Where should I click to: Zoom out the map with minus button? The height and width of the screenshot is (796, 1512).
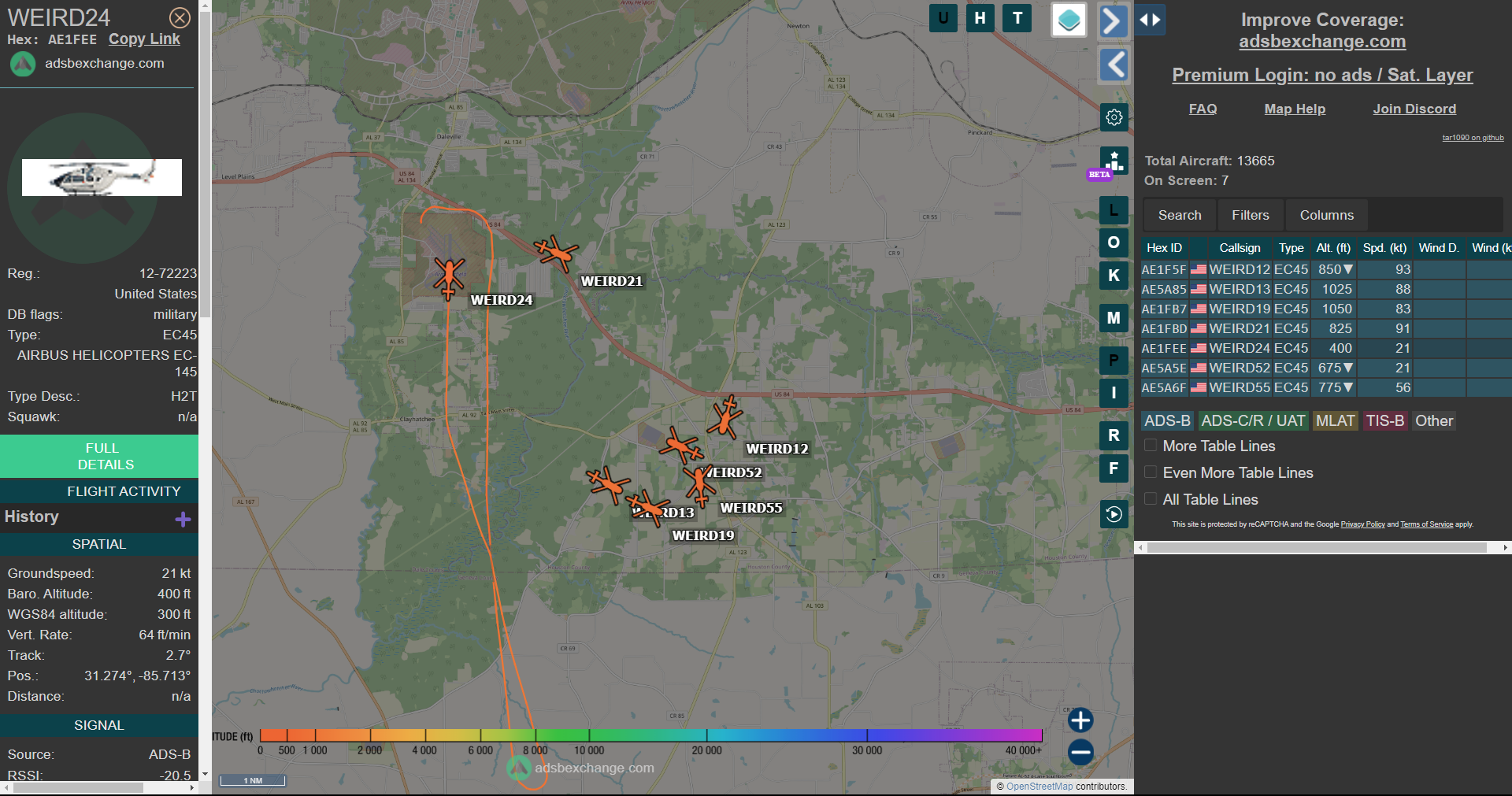(x=1080, y=752)
